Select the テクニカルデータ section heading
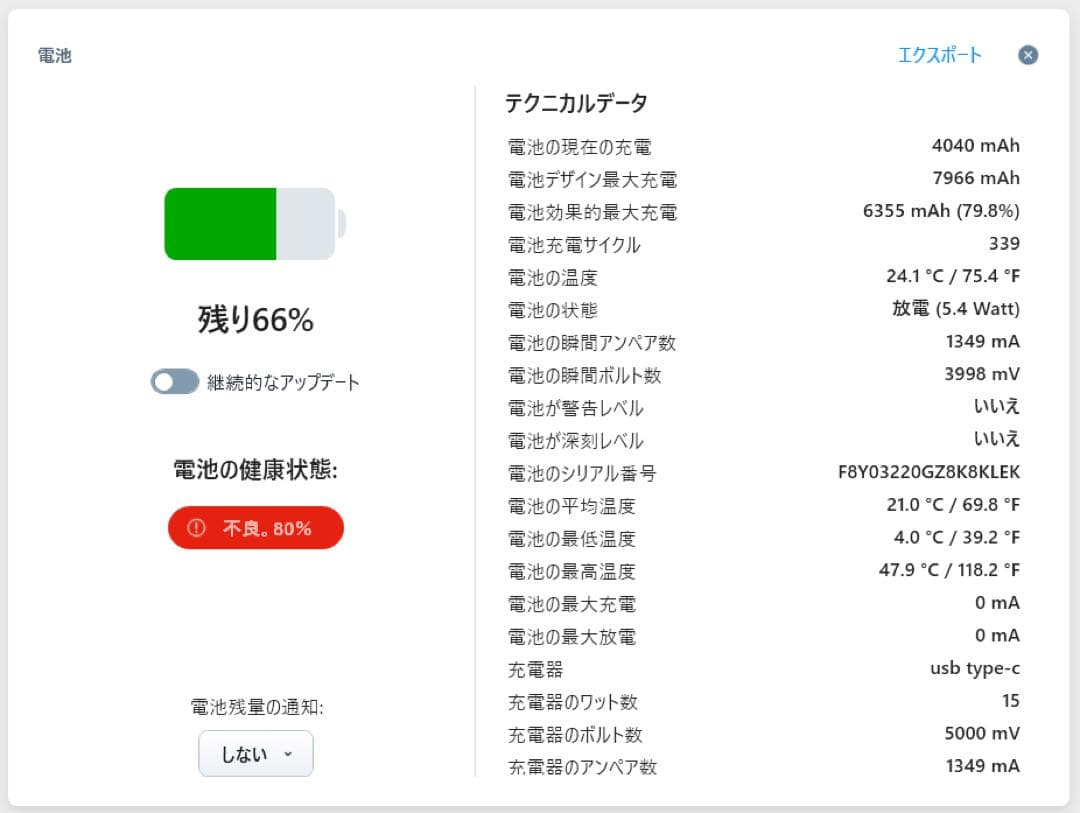This screenshot has width=1080, height=813. [575, 103]
